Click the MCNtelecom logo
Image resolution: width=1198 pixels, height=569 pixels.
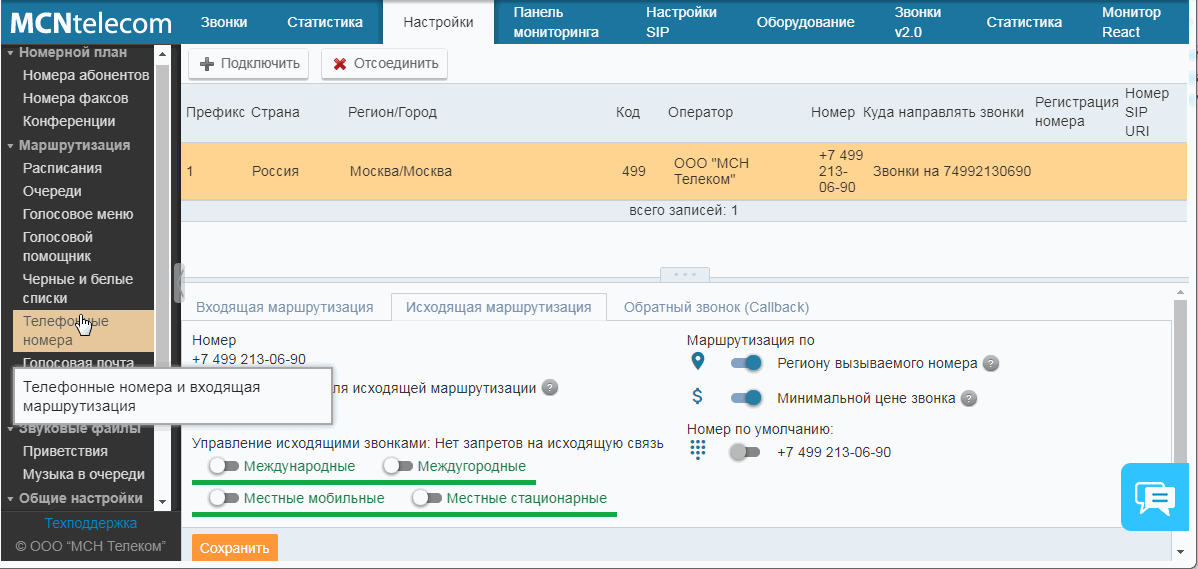point(90,23)
